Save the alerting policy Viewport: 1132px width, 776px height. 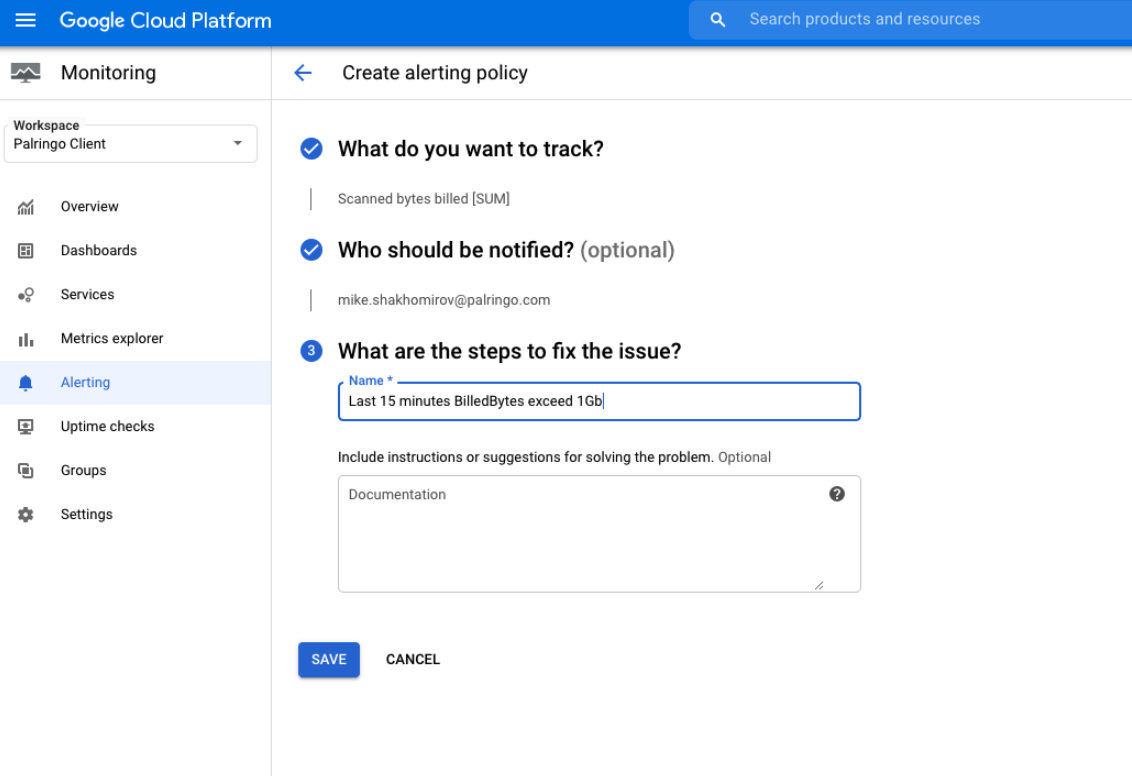[328, 660]
